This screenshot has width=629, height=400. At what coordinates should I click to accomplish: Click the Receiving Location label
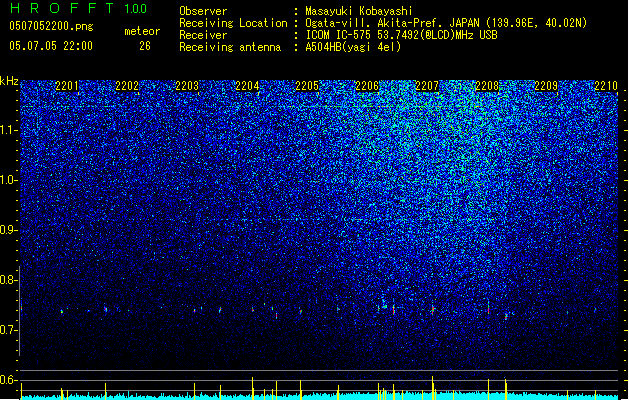point(233,23)
